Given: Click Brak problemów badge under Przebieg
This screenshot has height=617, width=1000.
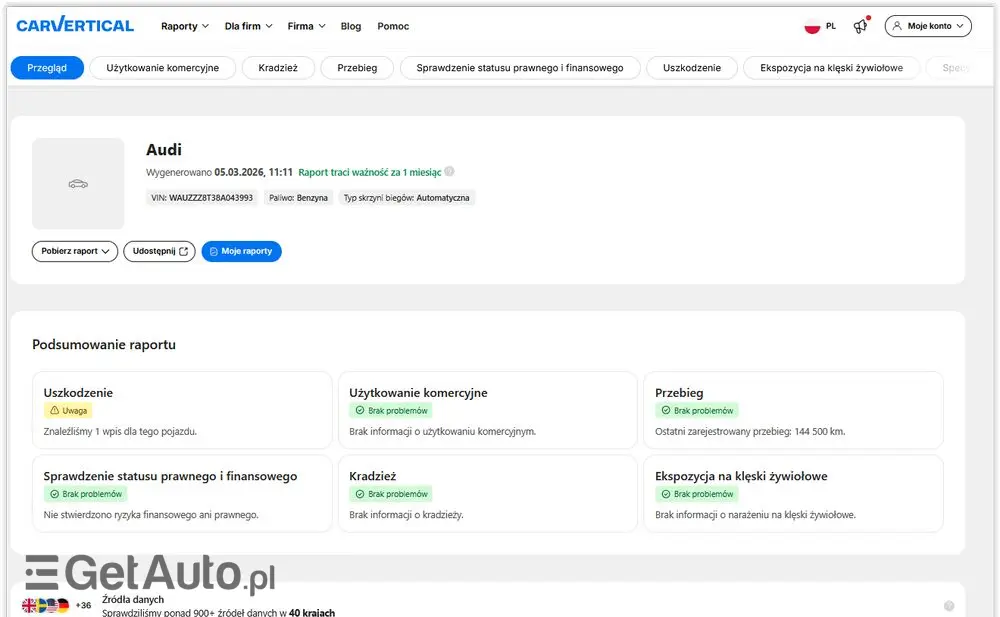Looking at the screenshot, I should [697, 411].
